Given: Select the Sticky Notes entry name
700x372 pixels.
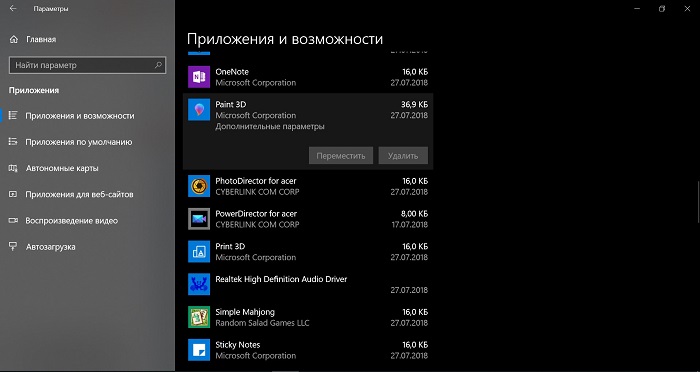Looking at the screenshot, I should (x=238, y=345).
